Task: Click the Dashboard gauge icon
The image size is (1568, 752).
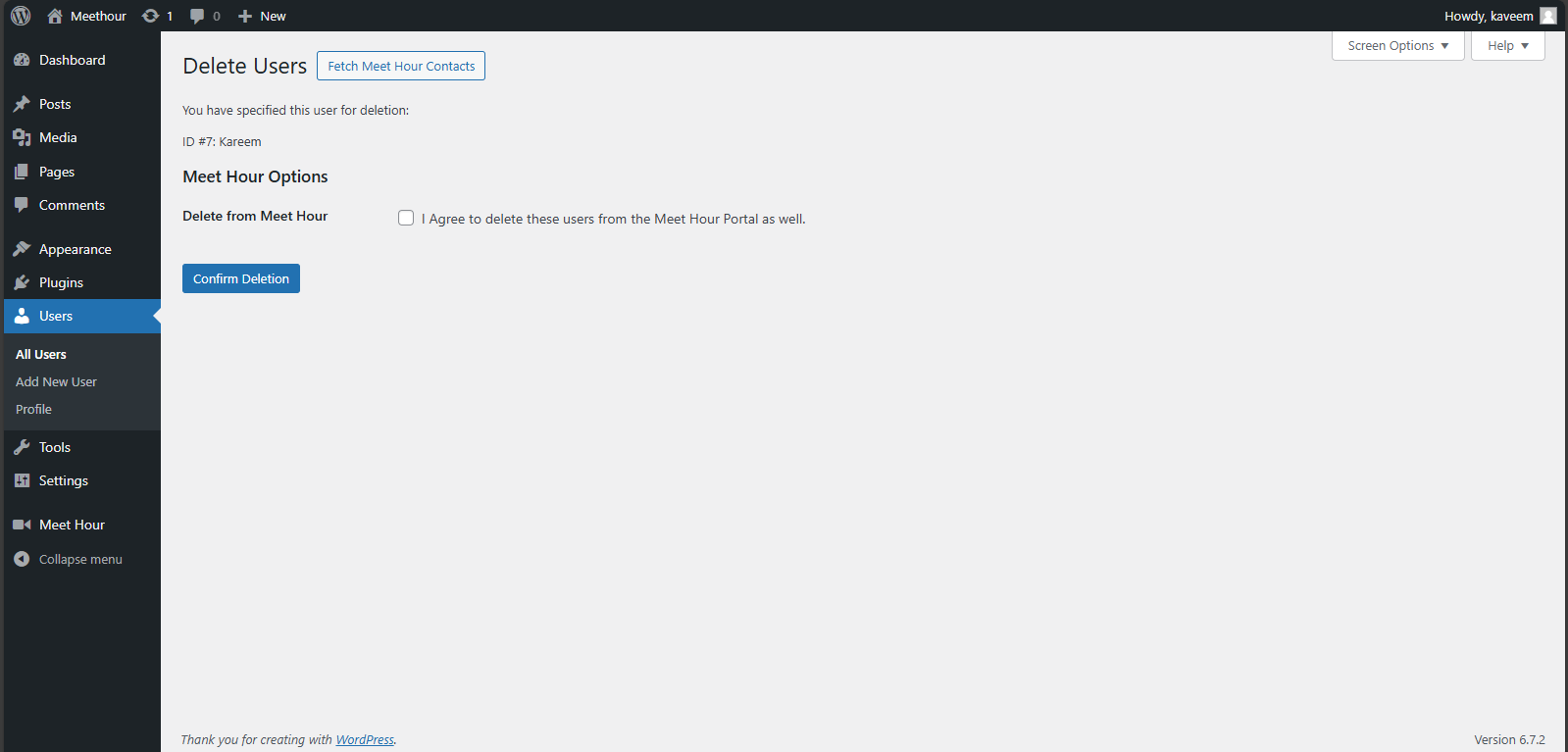Action: pyautogui.click(x=22, y=60)
